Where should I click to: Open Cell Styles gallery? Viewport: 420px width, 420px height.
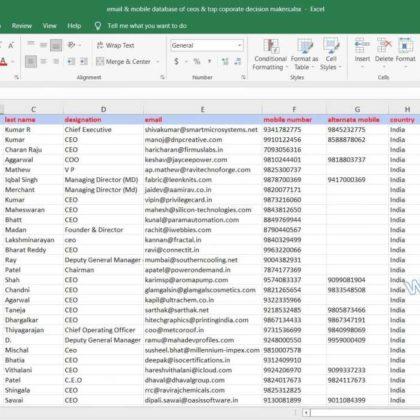(x=331, y=55)
